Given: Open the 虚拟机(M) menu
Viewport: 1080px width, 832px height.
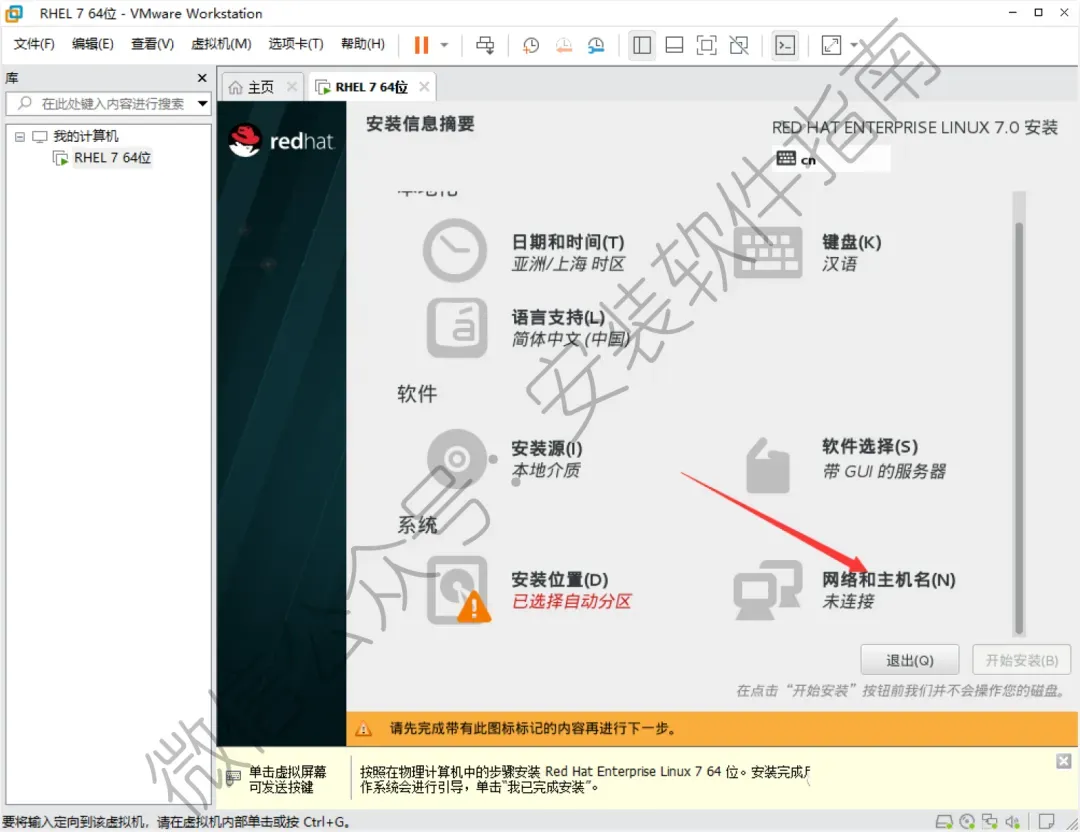Looking at the screenshot, I should (x=221, y=44).
